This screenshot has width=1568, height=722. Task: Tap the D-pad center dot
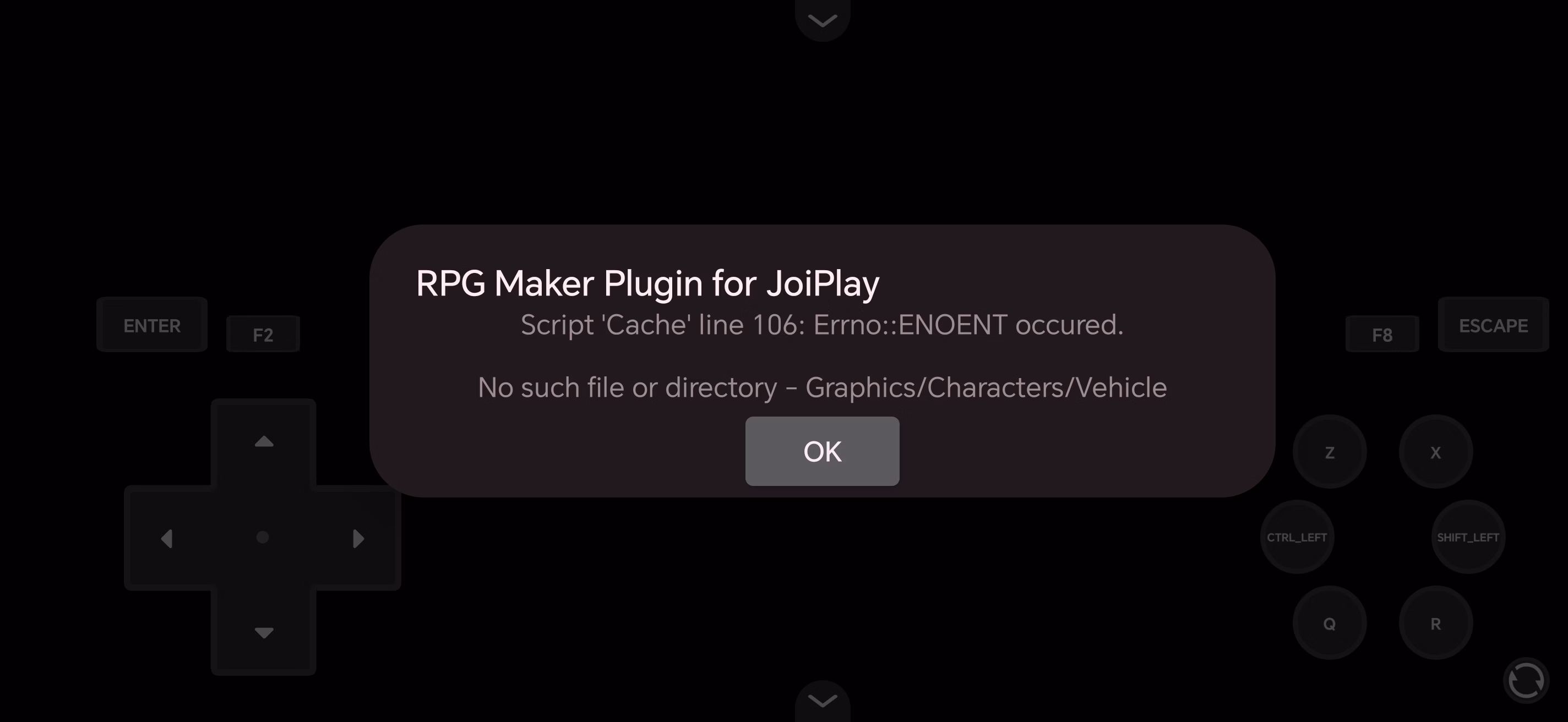pyautogui.click(x=263, y=537)
